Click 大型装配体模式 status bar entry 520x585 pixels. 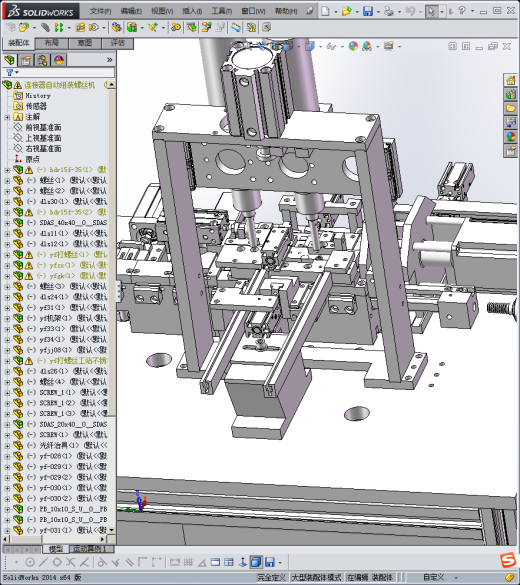coord(316,577)
